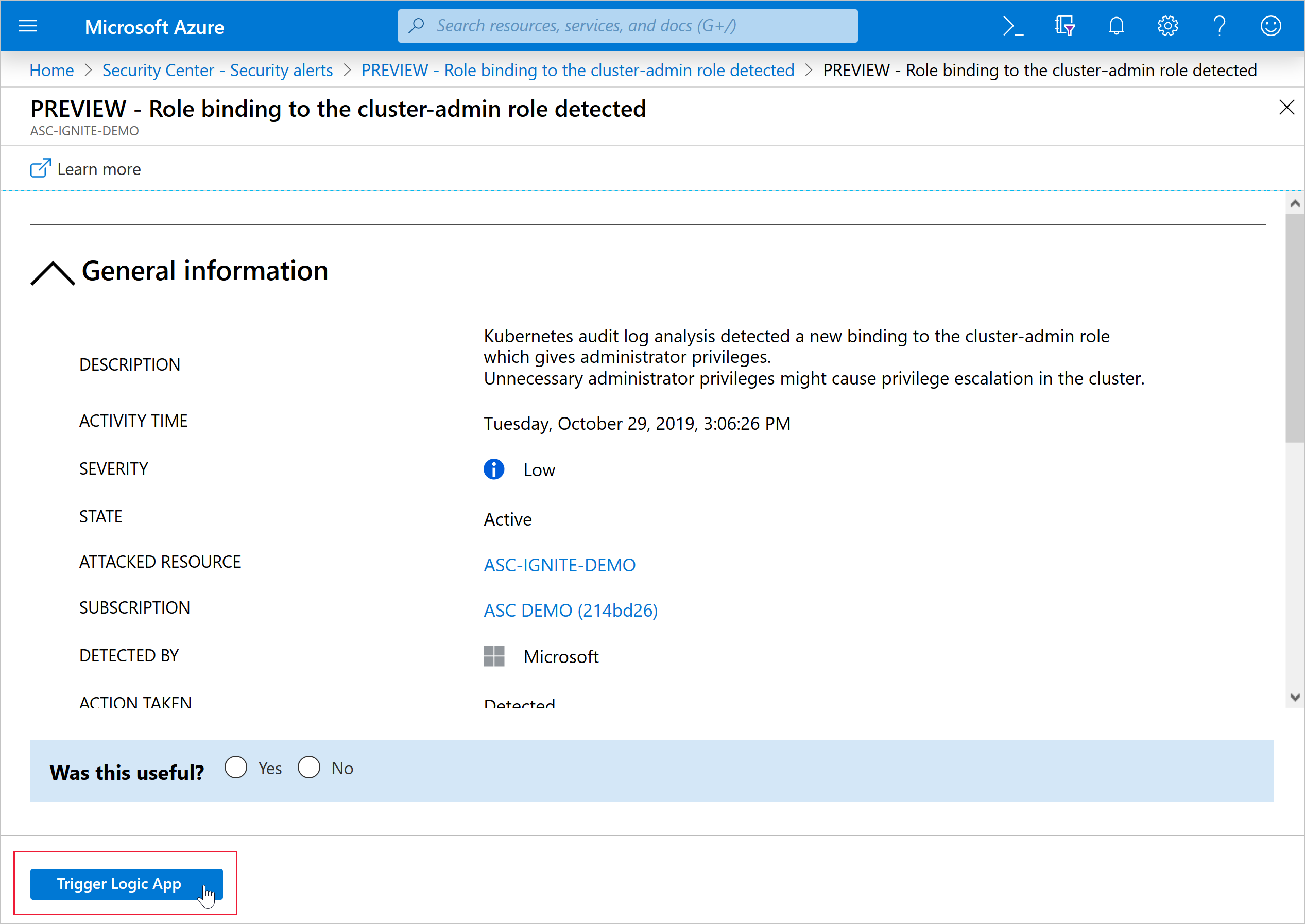
Task: Open the Notifications bell
Action: click(1116, 26)
